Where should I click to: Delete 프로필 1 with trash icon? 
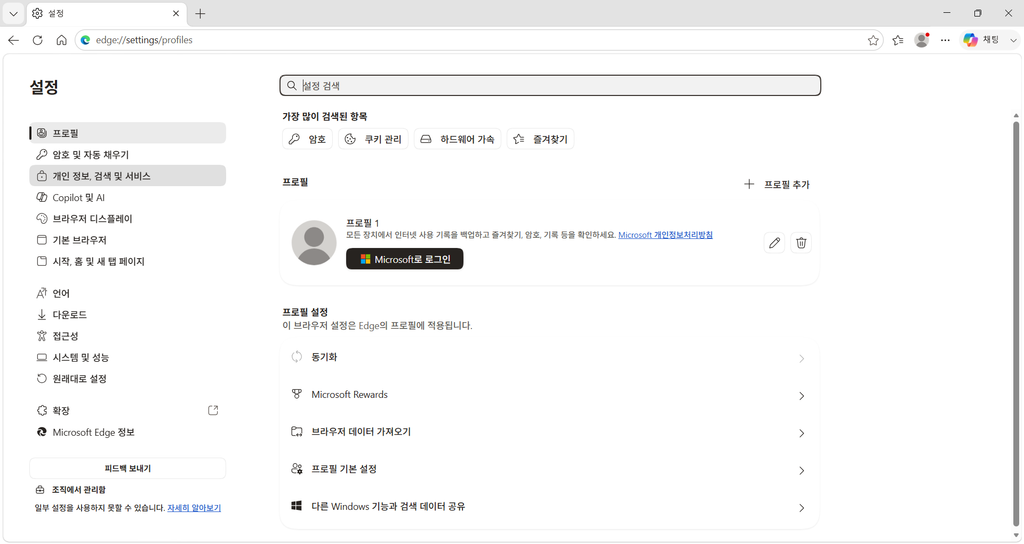801,243
